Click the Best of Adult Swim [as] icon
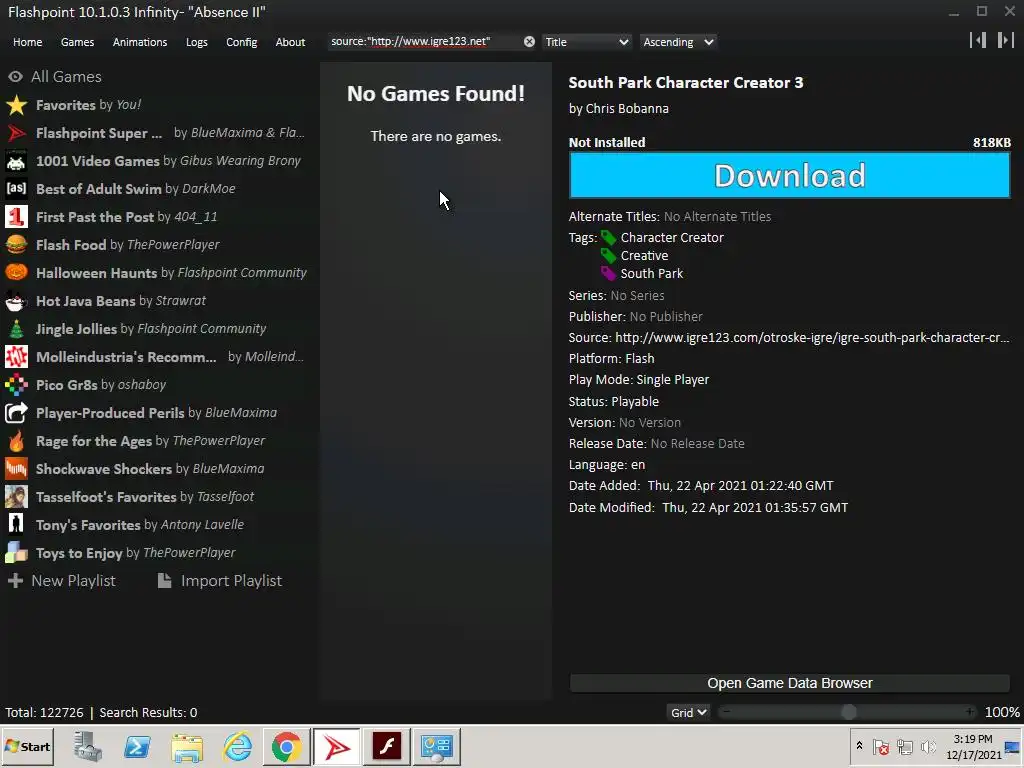 point(16,189)
